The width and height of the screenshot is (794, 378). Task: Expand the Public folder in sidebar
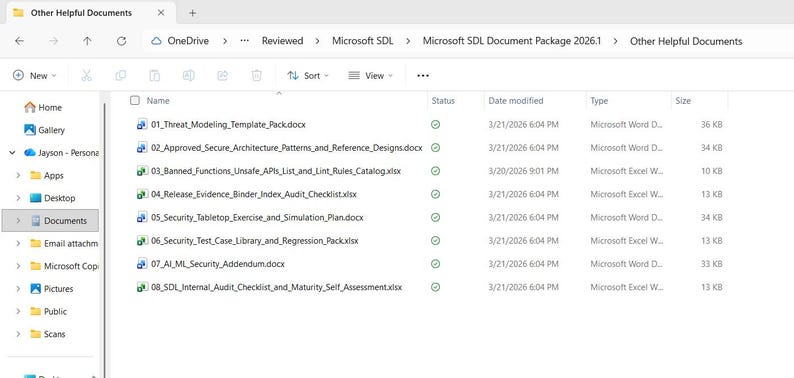coord(18,312)
